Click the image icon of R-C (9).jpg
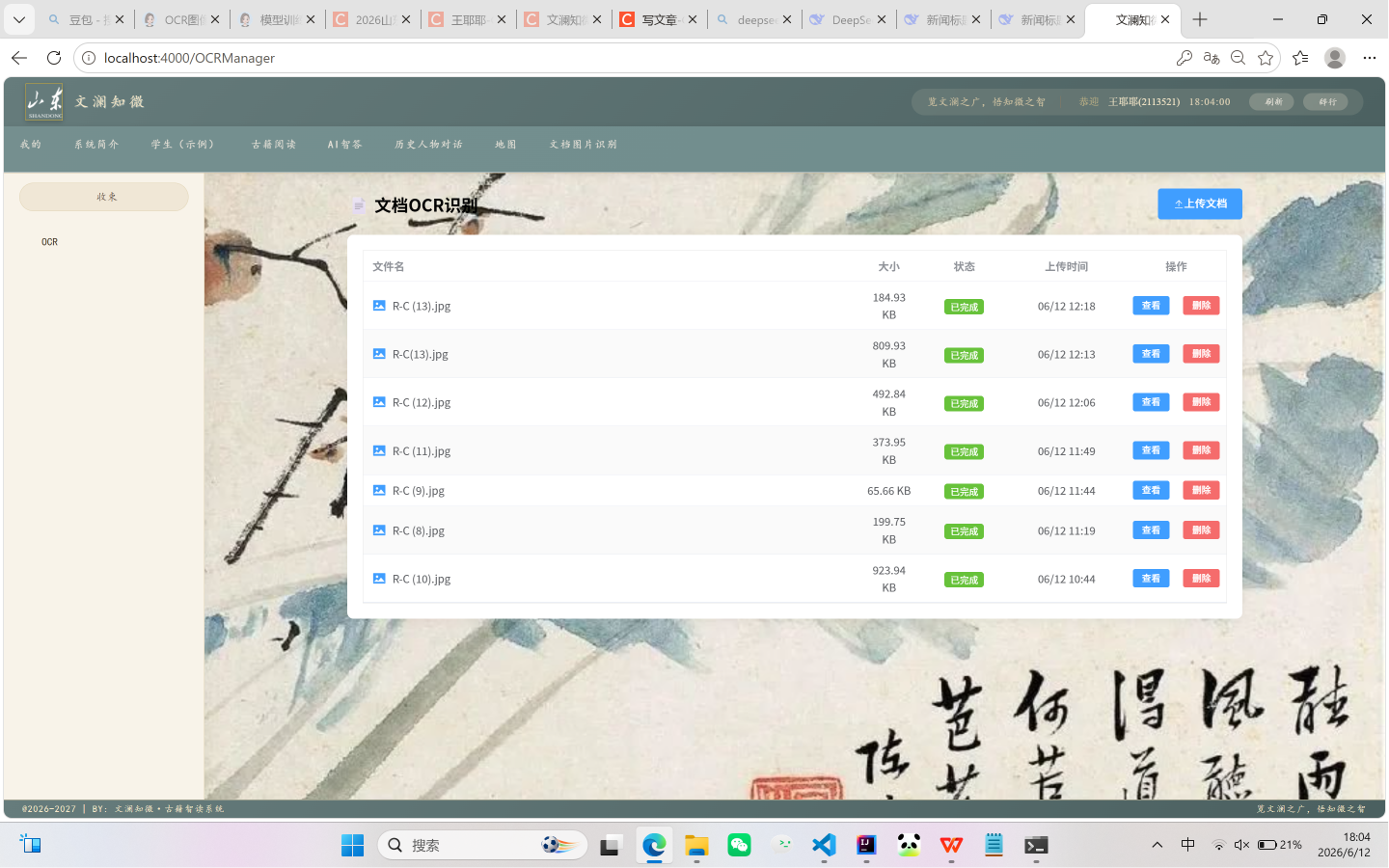This screenshot has height=868, width=1389. click(x=379, y=490)
